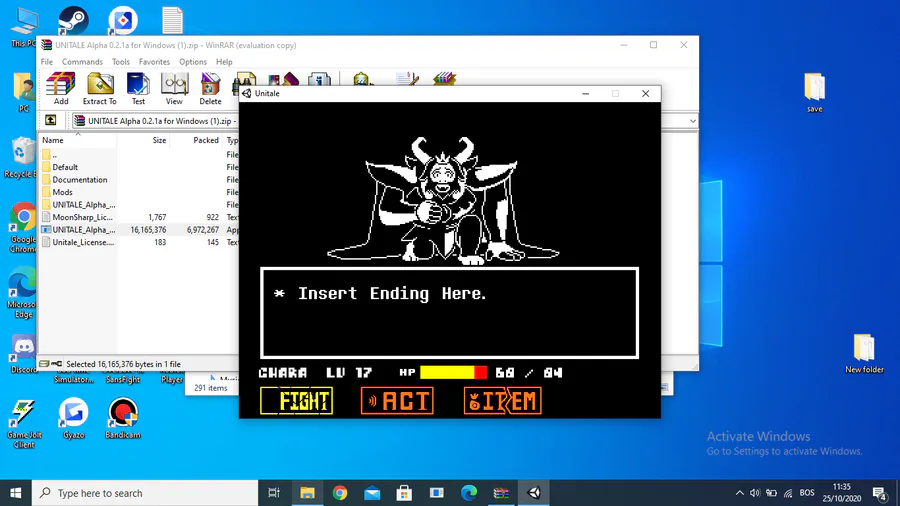Viewport: 900px width, 506px height.
Task: Open the Favorites menu in WinRAR
Action: (154, 62)
